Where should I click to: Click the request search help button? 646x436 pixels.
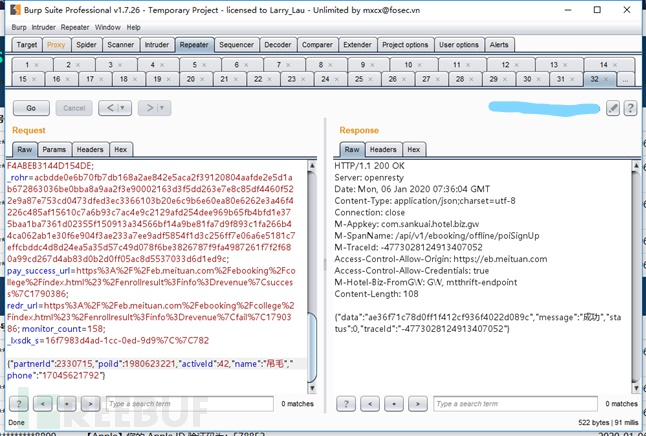click(x=19, y=404)
